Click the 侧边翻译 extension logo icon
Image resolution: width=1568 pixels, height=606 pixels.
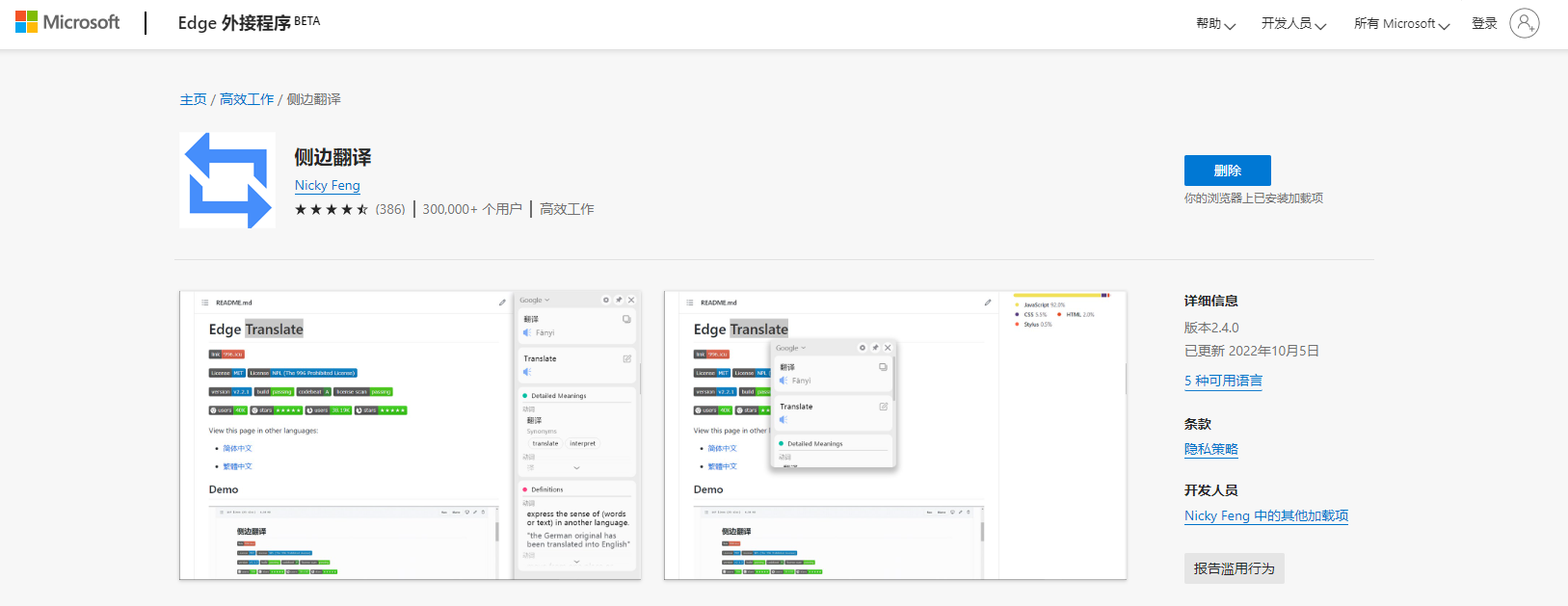(x=227, y=180)
